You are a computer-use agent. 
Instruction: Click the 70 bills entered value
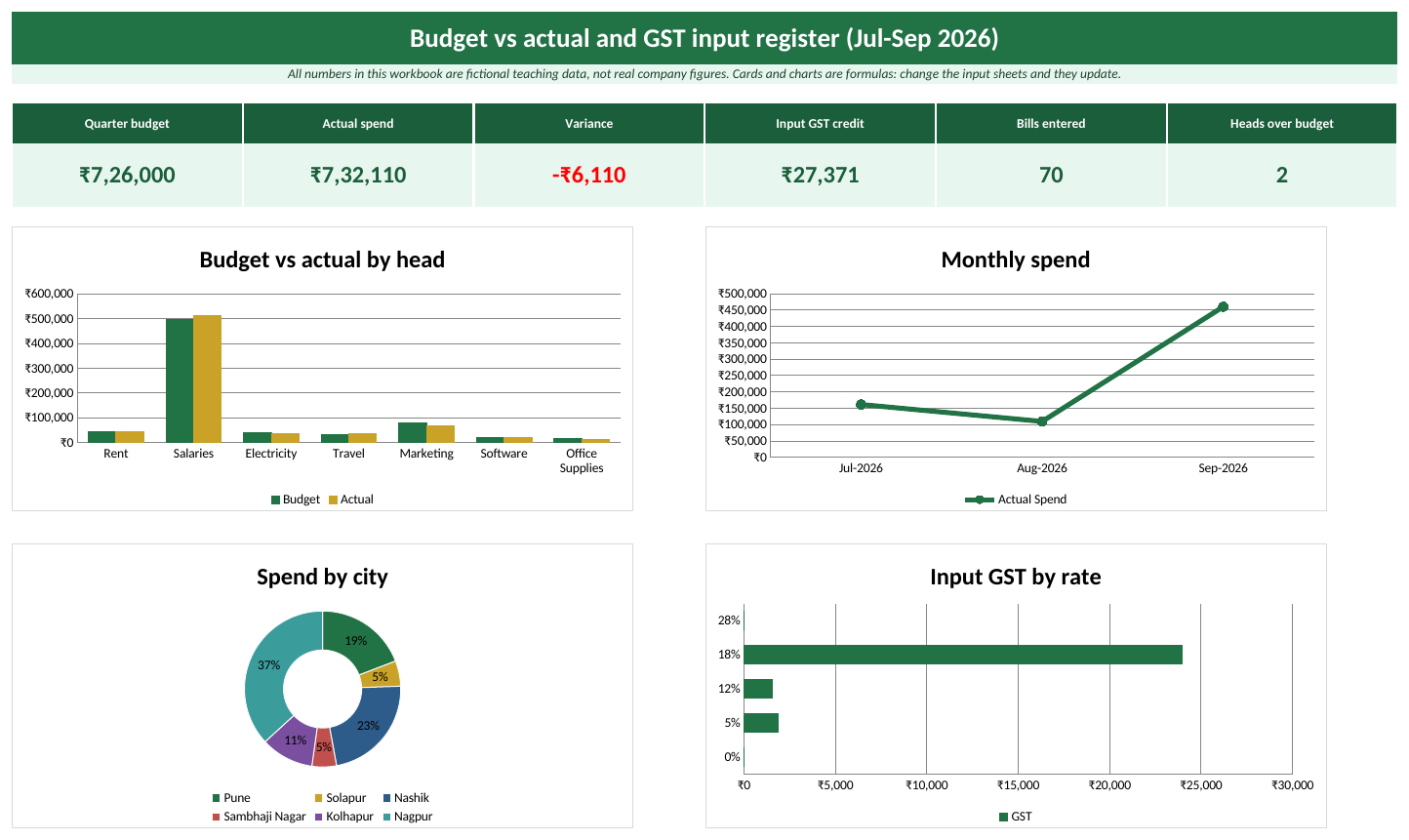pyautogui.click(x=1051, y=176)
